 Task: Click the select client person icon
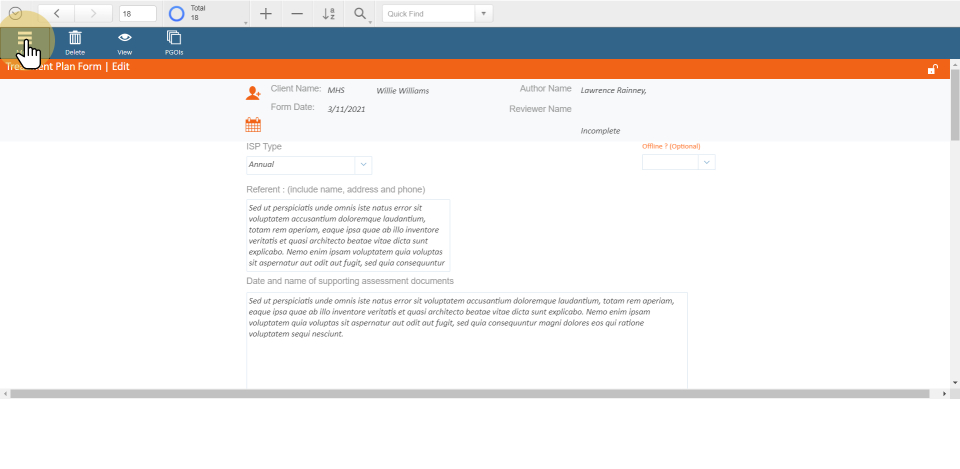click(x=253, y=93)
